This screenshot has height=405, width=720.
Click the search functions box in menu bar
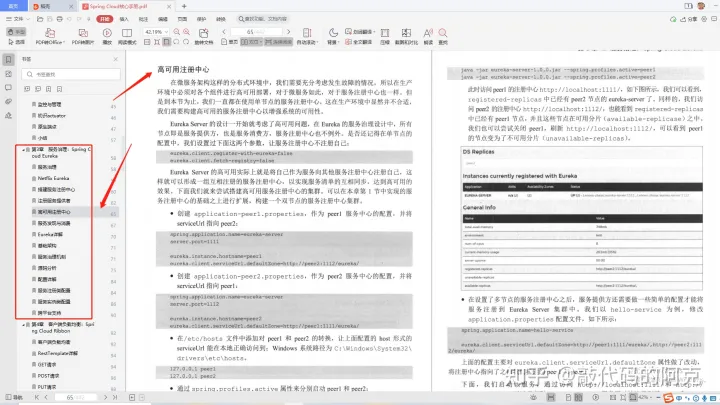[x=263, y=19]
